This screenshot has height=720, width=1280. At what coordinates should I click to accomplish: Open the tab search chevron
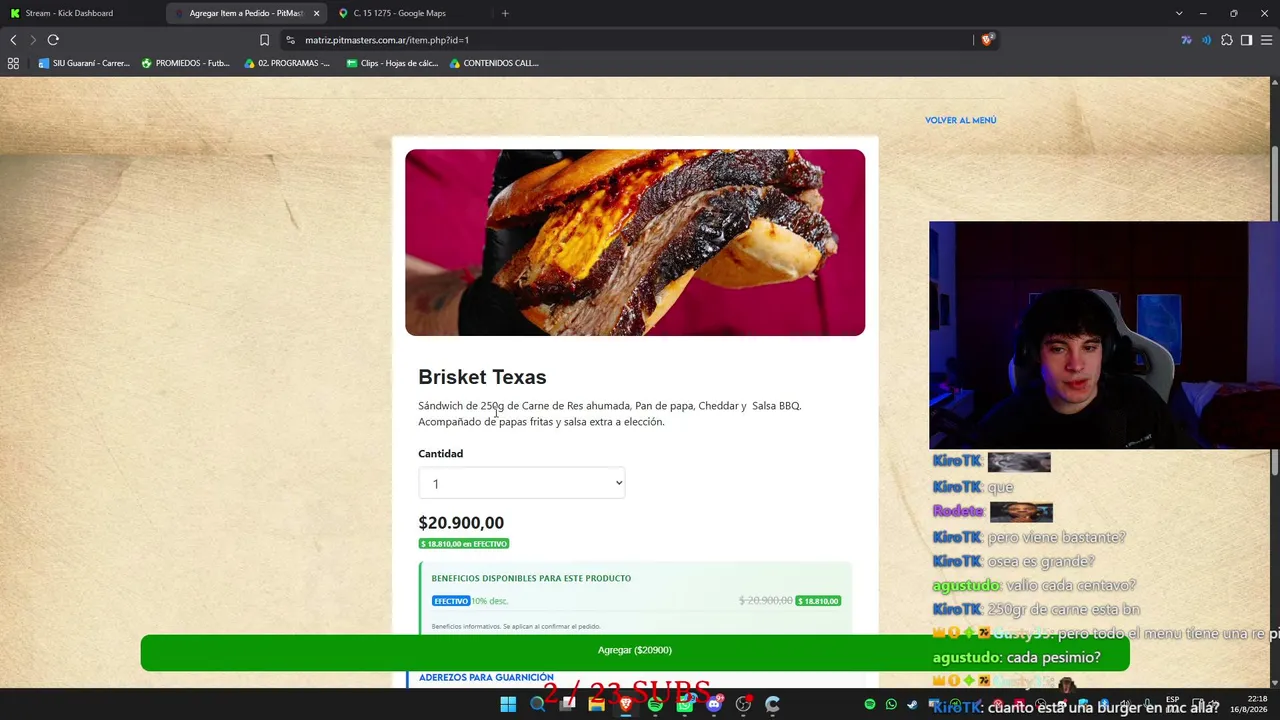(x=1179, y=13)
